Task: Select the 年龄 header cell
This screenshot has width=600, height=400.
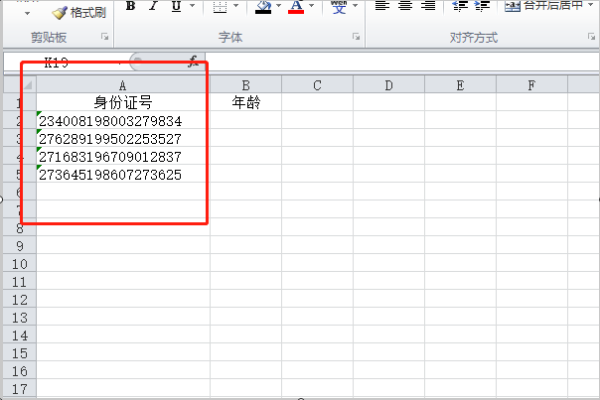Action: [246, 102]
